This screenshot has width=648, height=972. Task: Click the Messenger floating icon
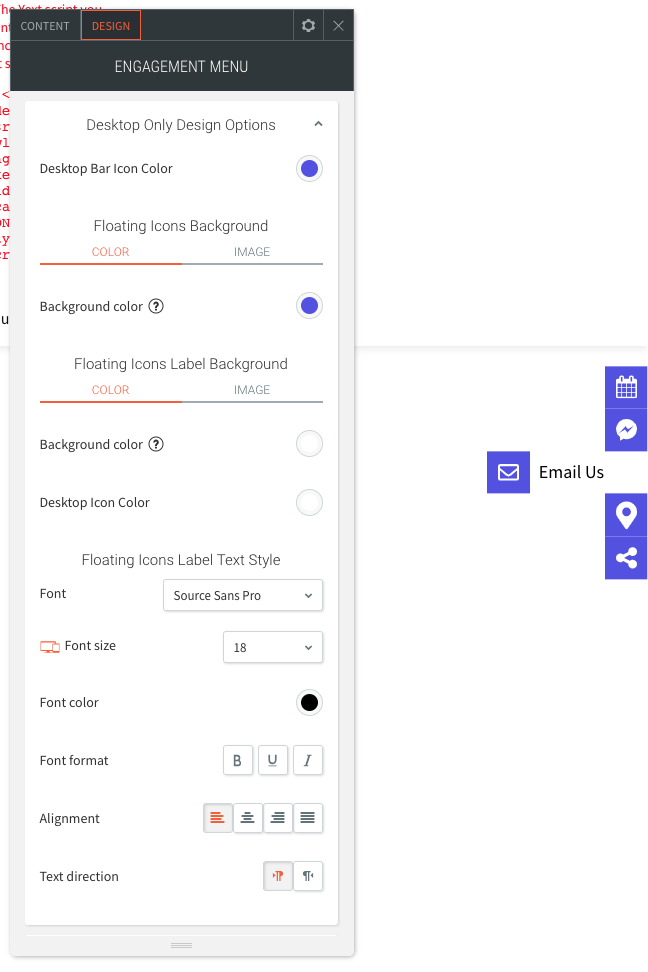[x=626, y=430]
